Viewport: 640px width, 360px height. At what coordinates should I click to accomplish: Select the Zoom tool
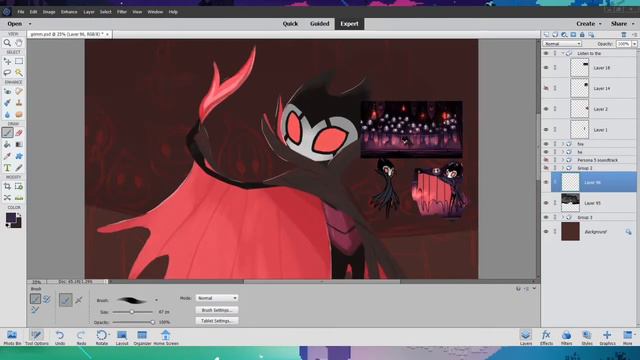pos(7,42)
